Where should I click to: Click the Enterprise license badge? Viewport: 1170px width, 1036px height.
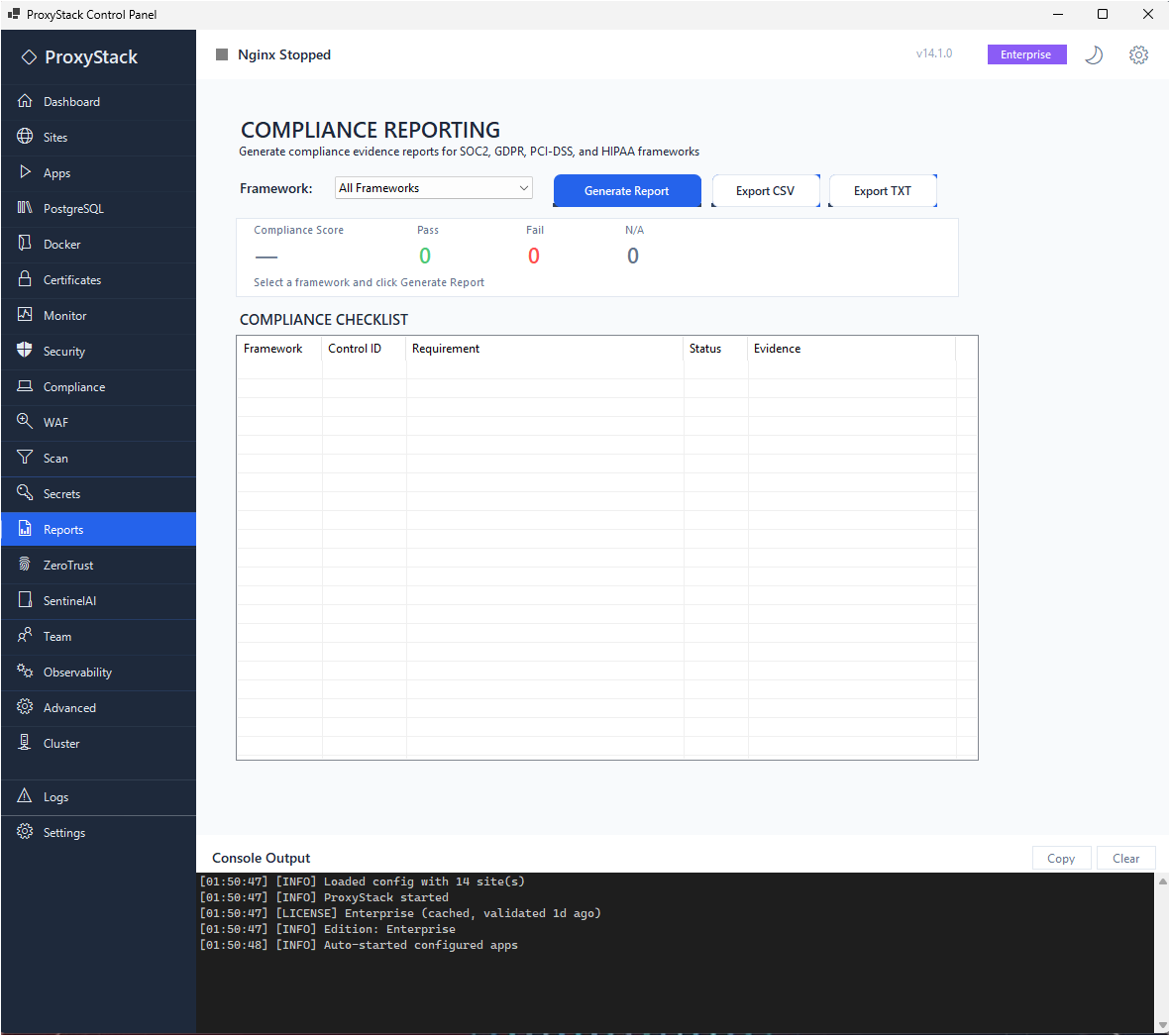coord(1026,54)
